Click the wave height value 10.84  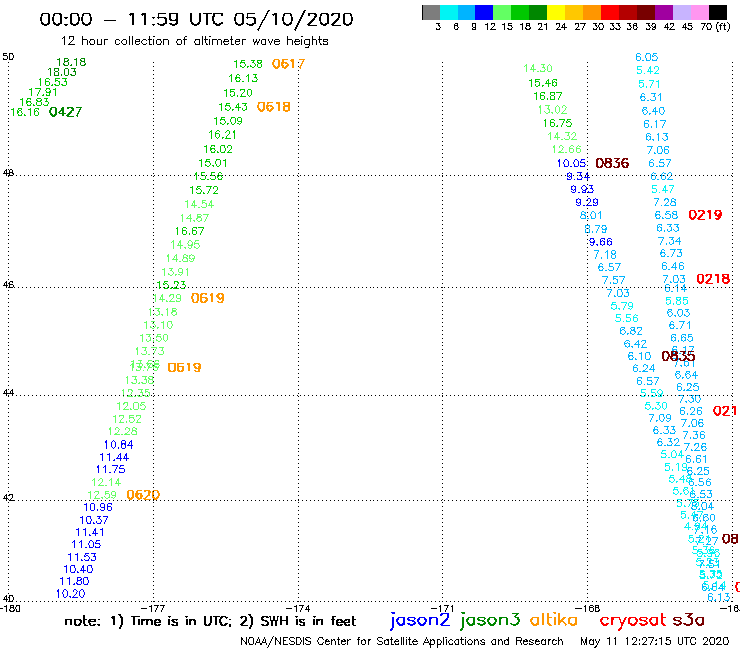point(118,445)
